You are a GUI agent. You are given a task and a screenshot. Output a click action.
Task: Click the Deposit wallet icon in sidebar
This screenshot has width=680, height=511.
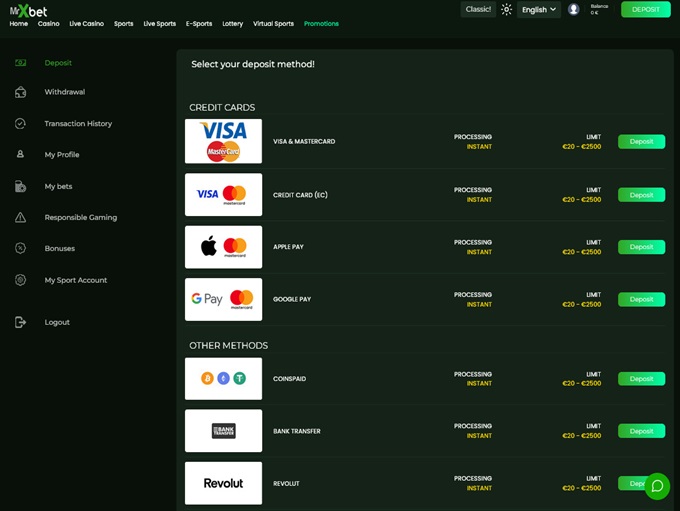coord(20,63)
